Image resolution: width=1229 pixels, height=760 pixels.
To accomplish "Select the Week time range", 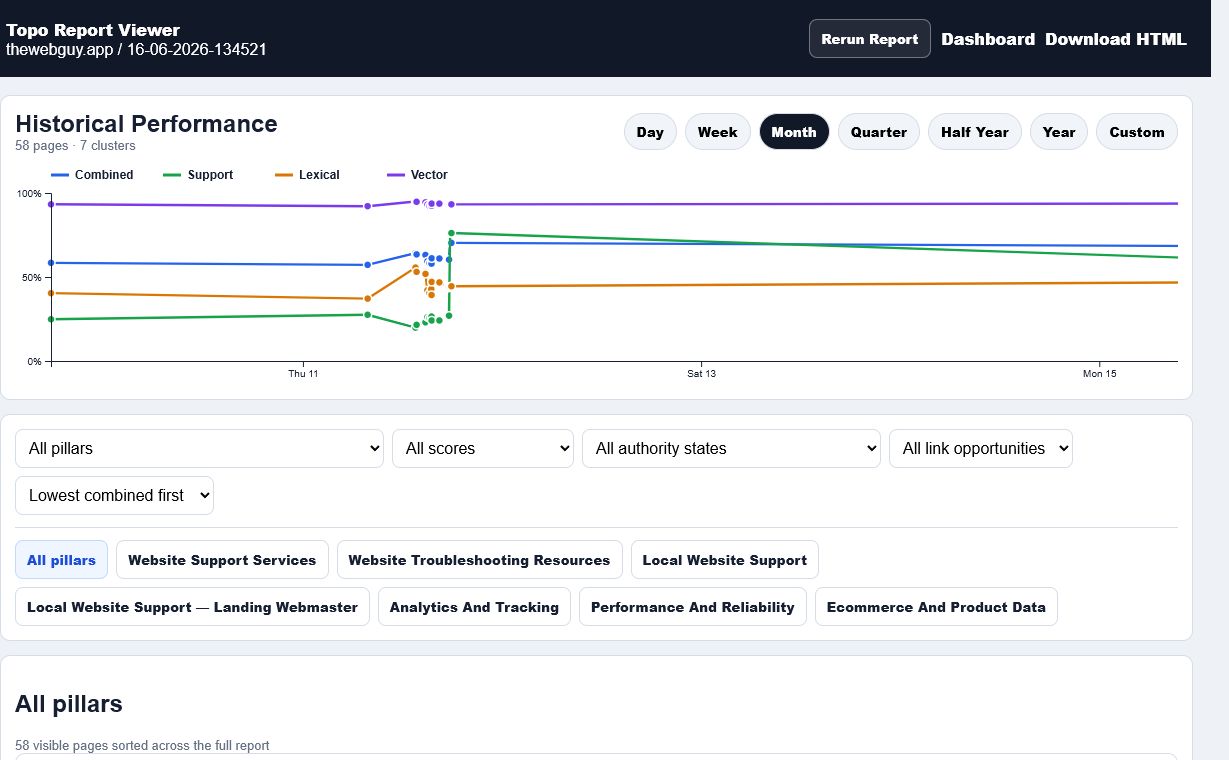I will point(718,132).
